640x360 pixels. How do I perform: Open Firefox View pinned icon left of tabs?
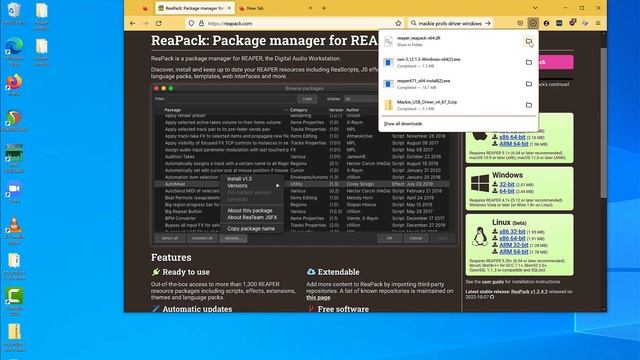pos(145,8)
